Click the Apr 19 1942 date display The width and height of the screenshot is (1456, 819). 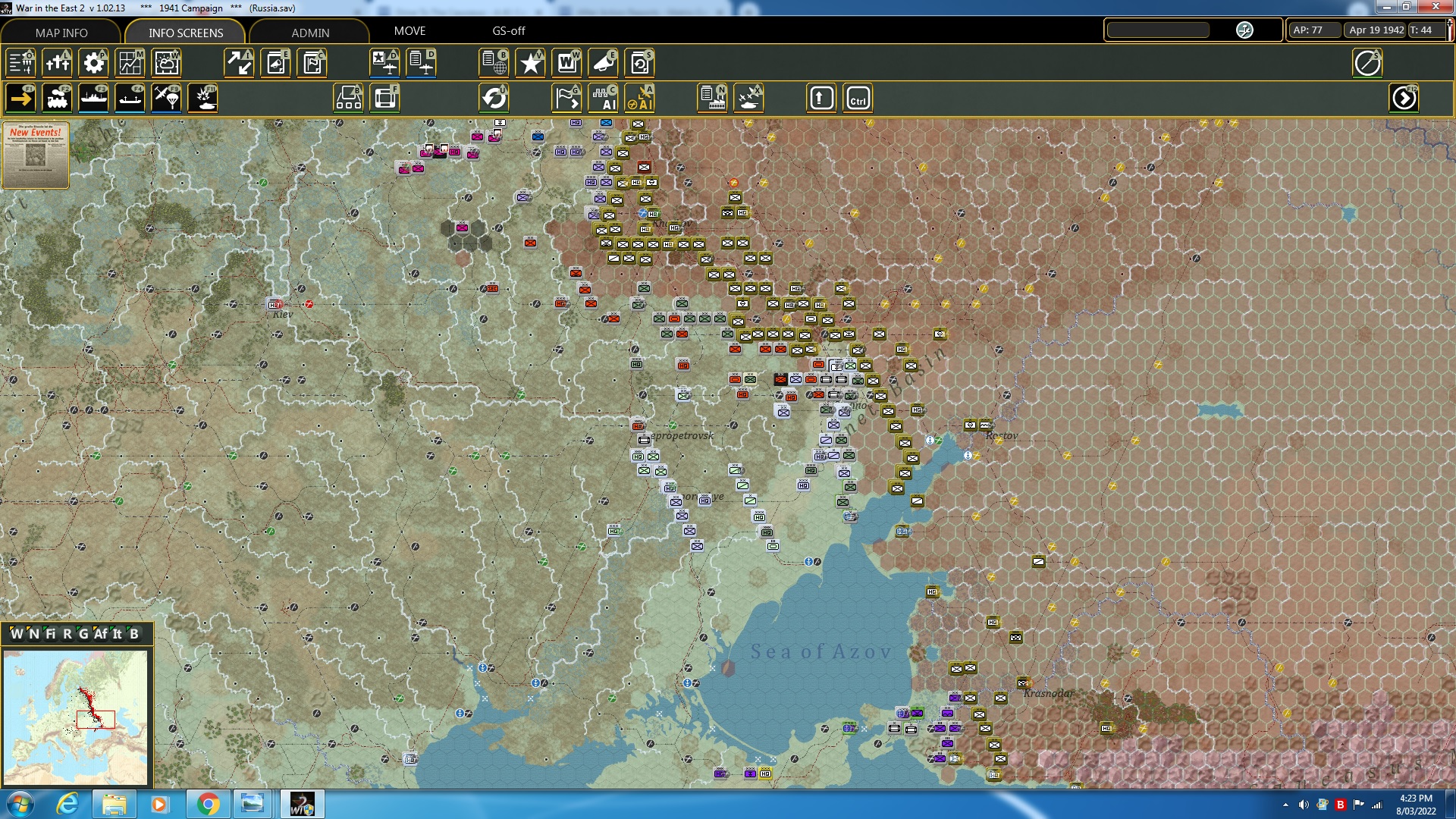tap(1375, 30)
